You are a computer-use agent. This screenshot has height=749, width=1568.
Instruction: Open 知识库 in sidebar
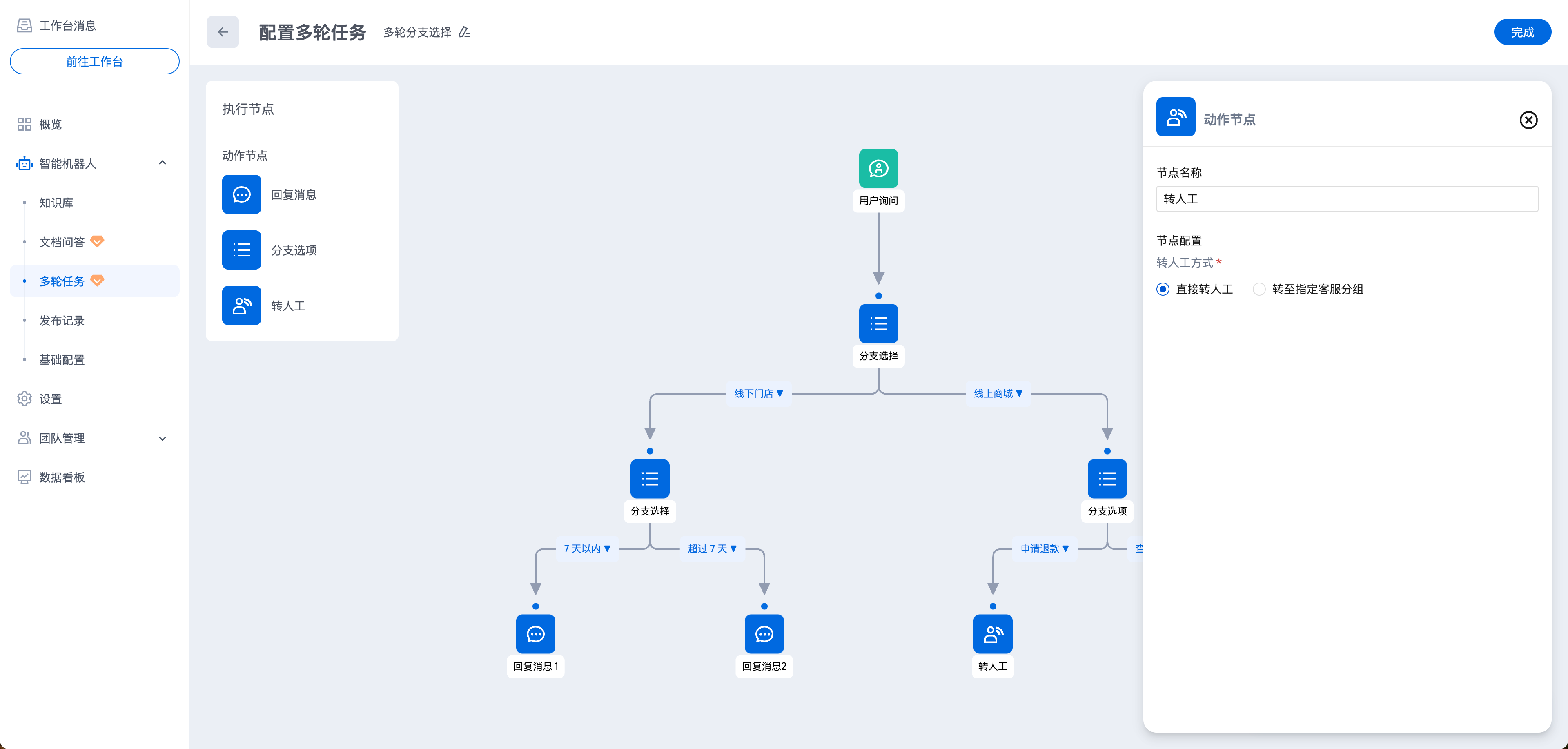coord(56,203)
